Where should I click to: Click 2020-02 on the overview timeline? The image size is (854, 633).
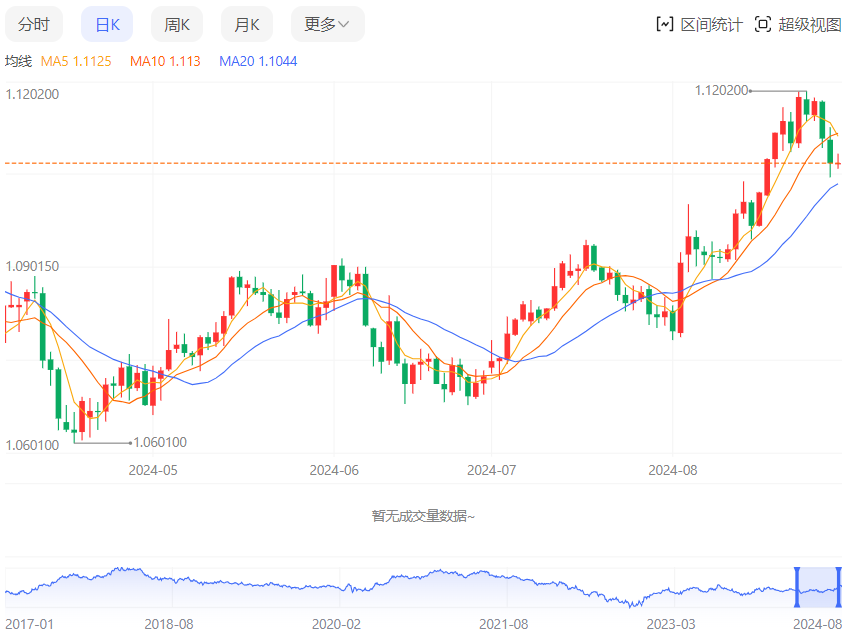coord(336,624)
